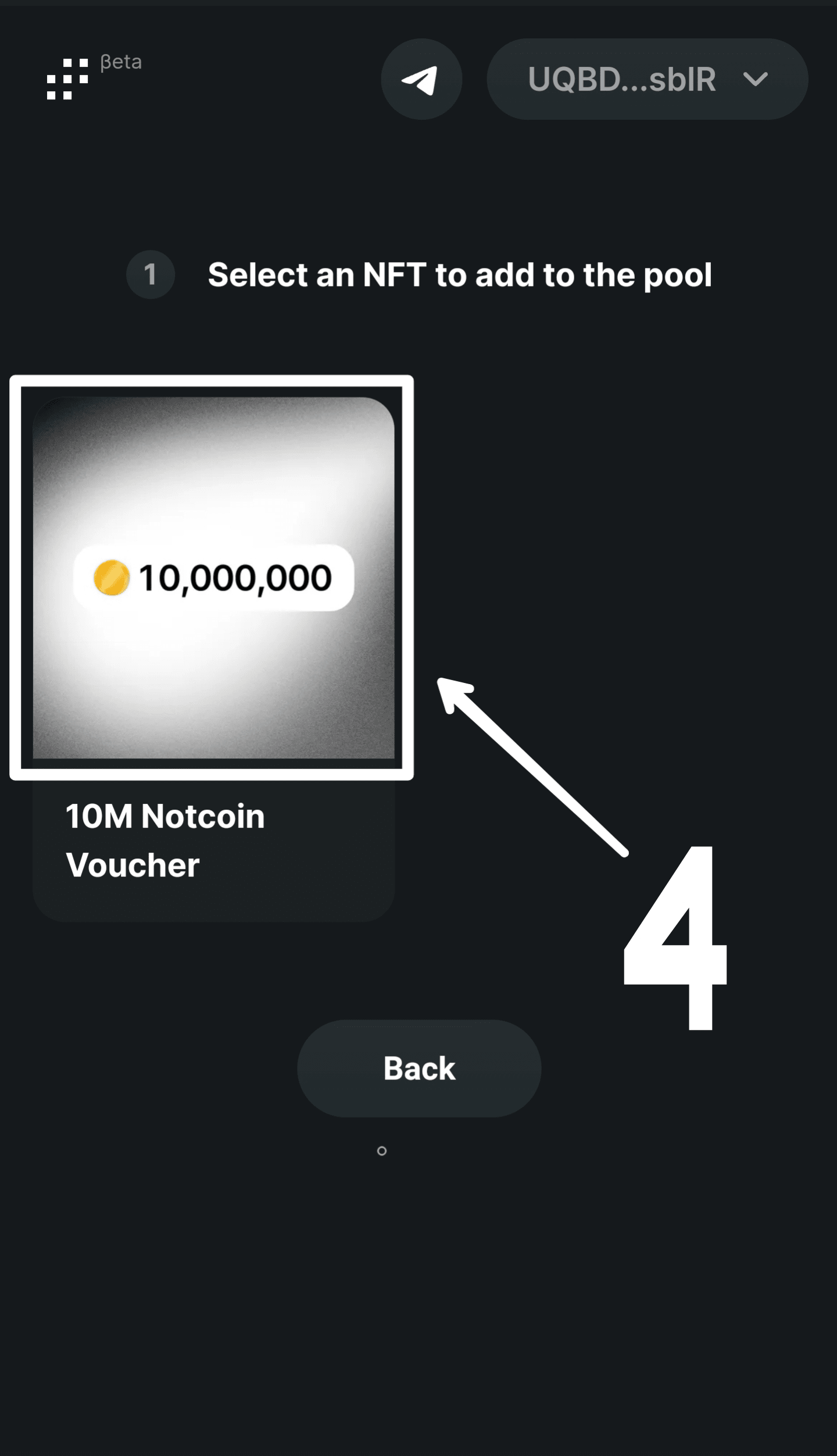Click the step 1 number badge
837x1456 pixels.
[151, 274]
